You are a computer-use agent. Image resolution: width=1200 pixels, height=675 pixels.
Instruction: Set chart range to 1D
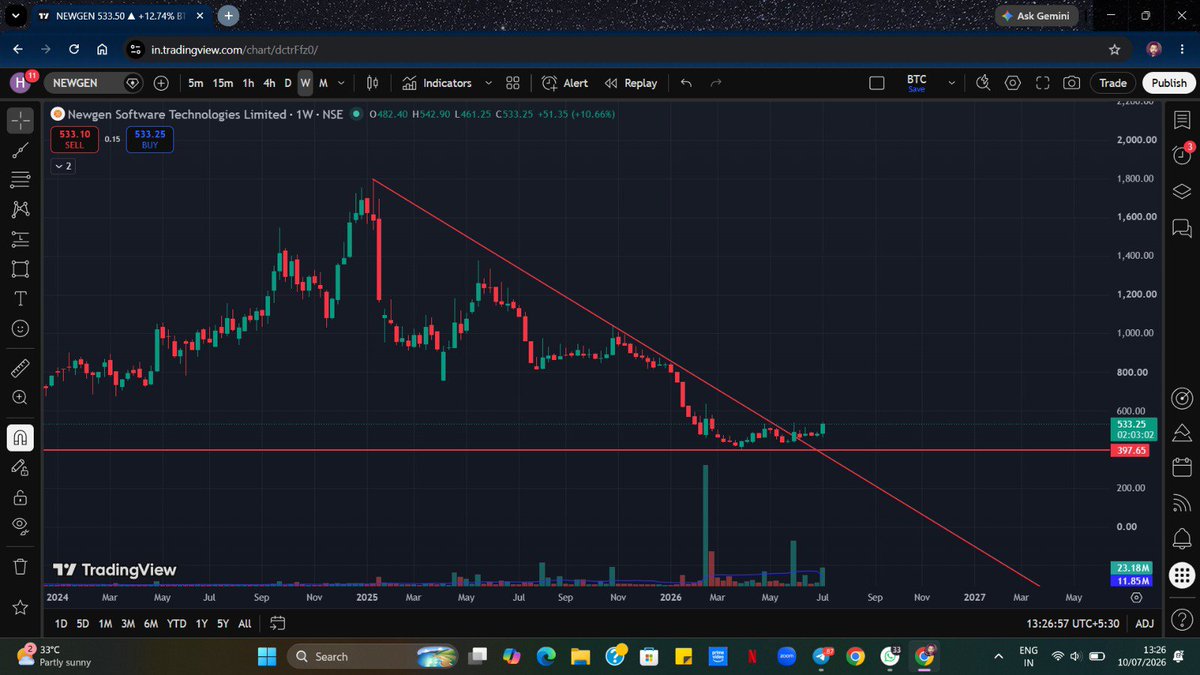coord(61,623)
